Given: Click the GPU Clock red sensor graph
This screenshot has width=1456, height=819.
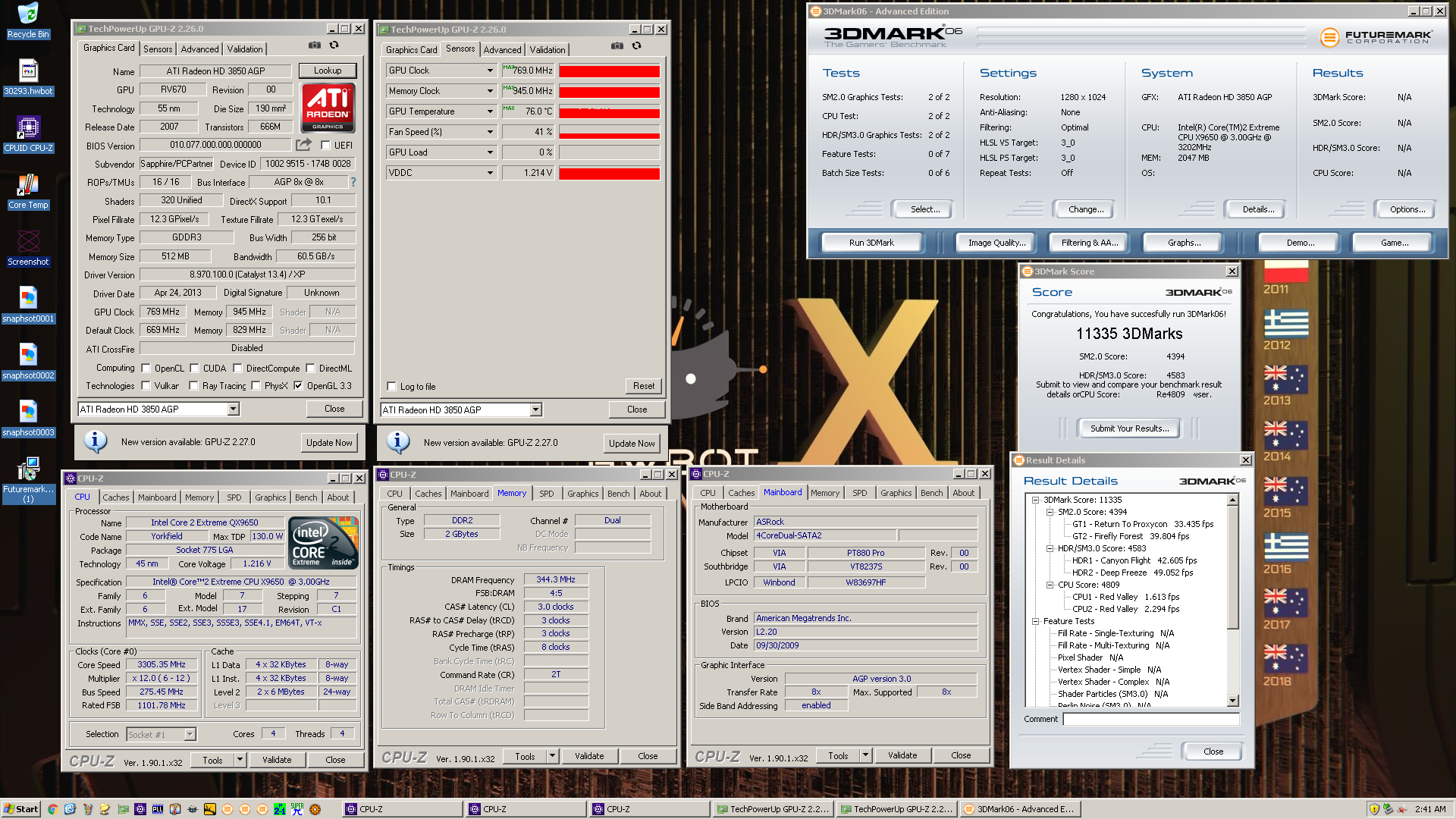Looking at the screenshot, I should click(609, 71).
